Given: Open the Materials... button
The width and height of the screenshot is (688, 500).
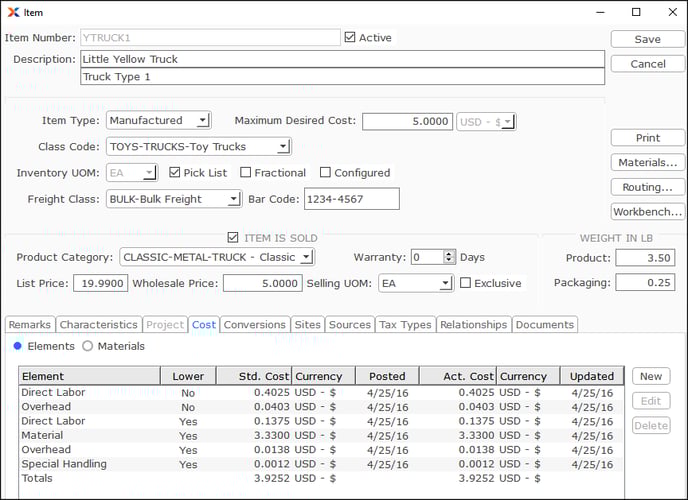Looking at the screenshot, I should (x=648, y=162).
